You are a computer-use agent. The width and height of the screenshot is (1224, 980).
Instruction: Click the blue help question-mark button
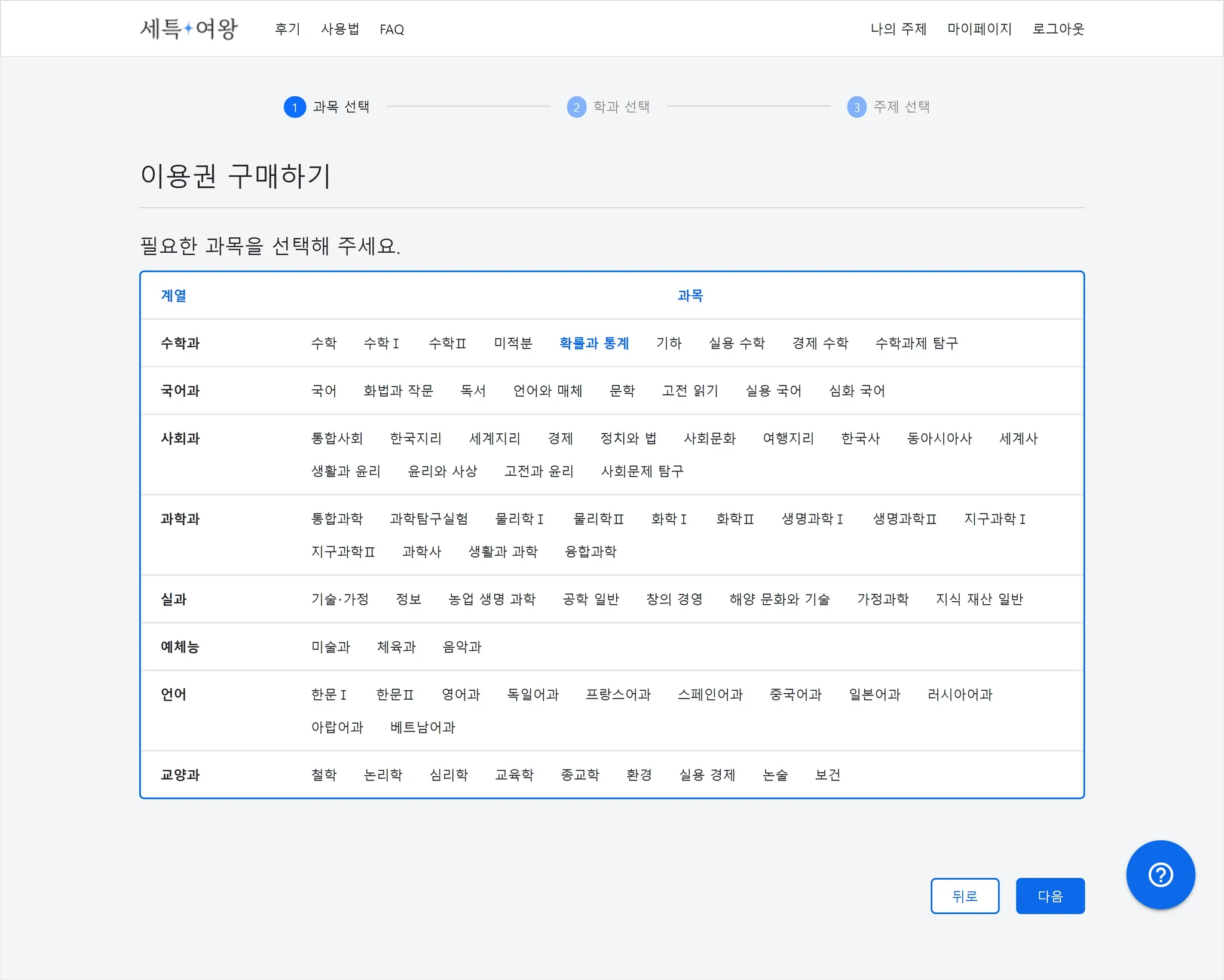pos(1160,875)
